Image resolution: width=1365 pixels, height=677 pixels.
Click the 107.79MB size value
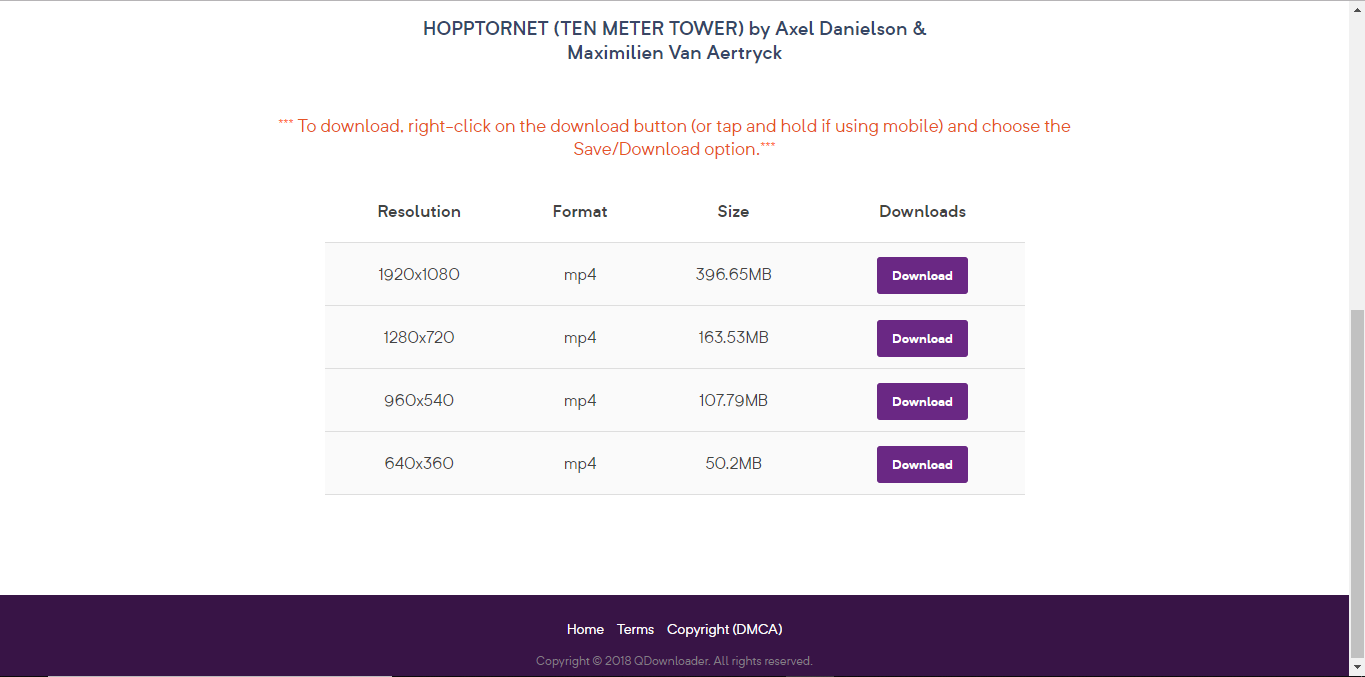pos(733,400)
